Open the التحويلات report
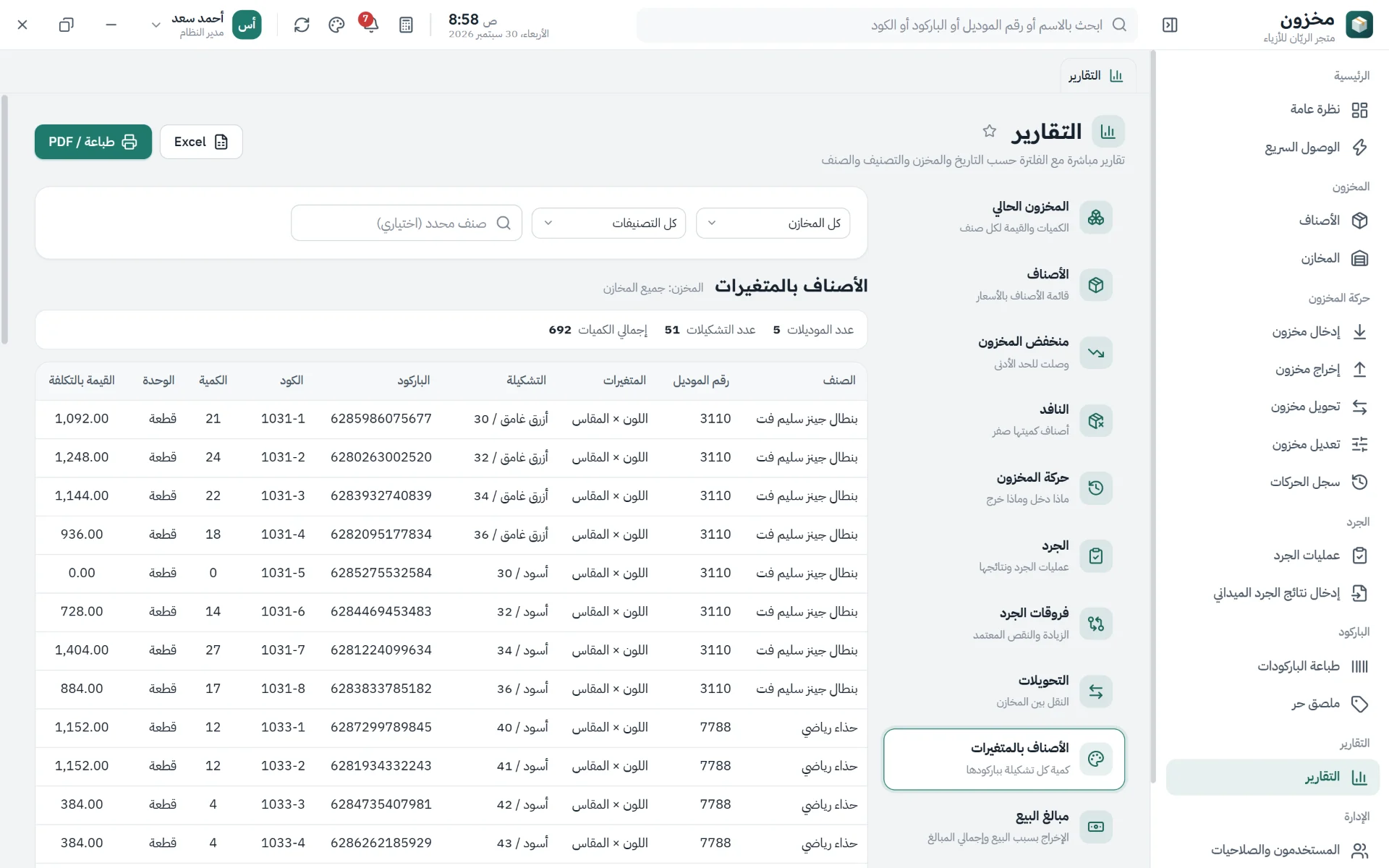 point(1004,692)
